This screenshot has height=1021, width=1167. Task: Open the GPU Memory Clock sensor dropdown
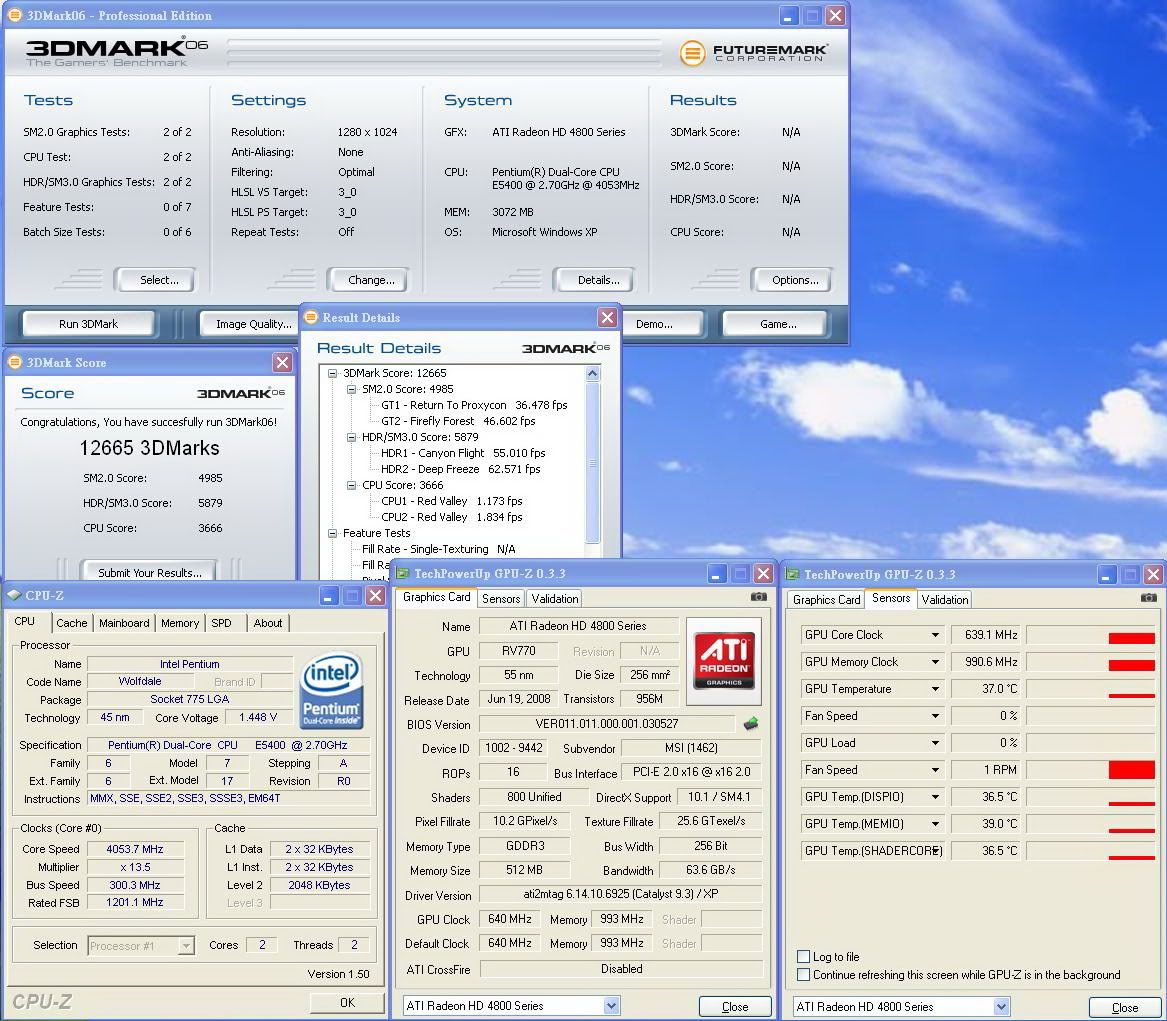(936, 662)
